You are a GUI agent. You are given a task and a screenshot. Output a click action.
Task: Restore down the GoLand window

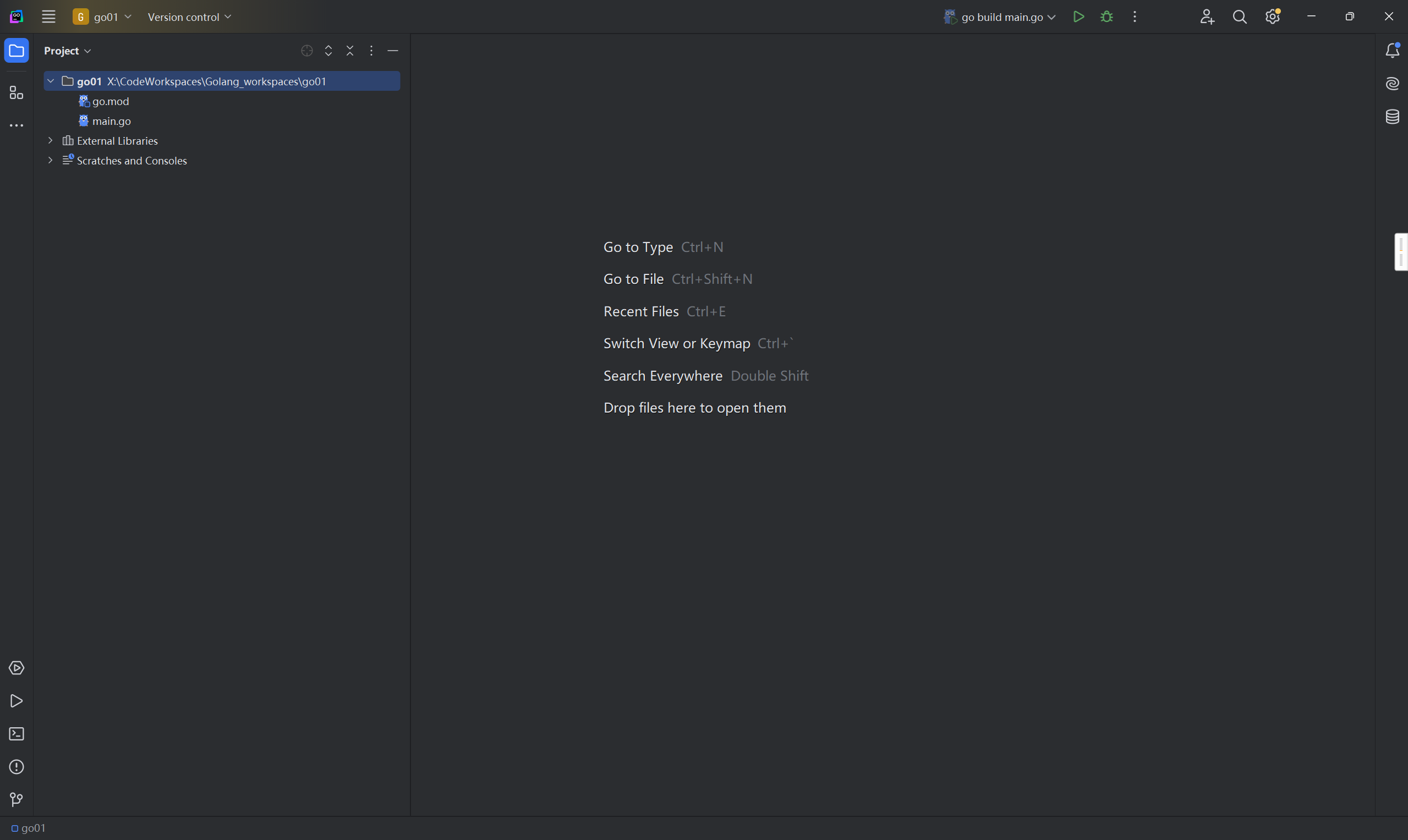tap(1350, 17)
